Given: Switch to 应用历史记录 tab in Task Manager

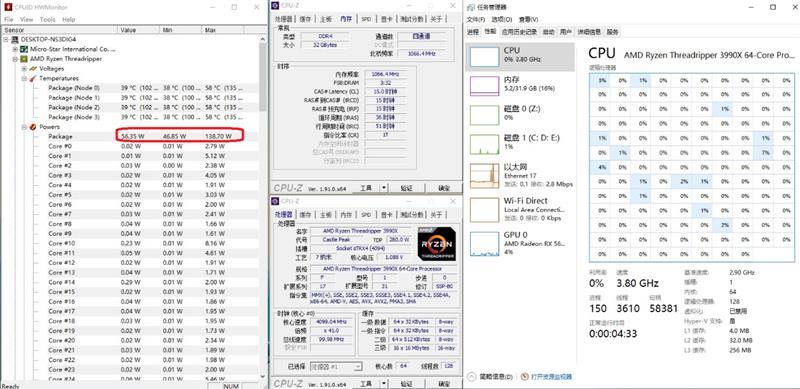Looking at the screenshot, I should (519, 32).
